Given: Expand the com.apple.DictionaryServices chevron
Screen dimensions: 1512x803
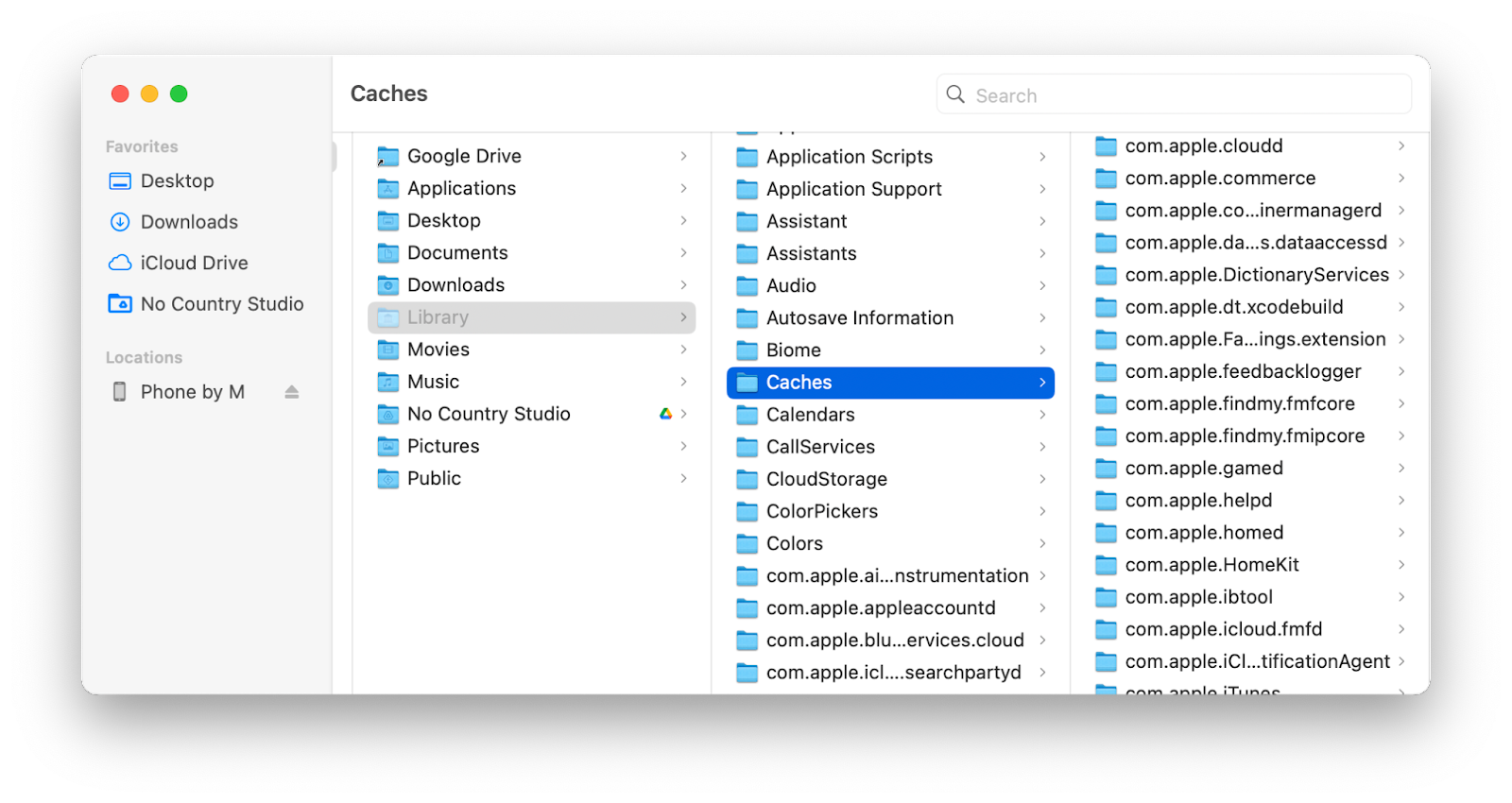Looking at the screenshot, I should pyautogui.click(x=1400, y=274).
